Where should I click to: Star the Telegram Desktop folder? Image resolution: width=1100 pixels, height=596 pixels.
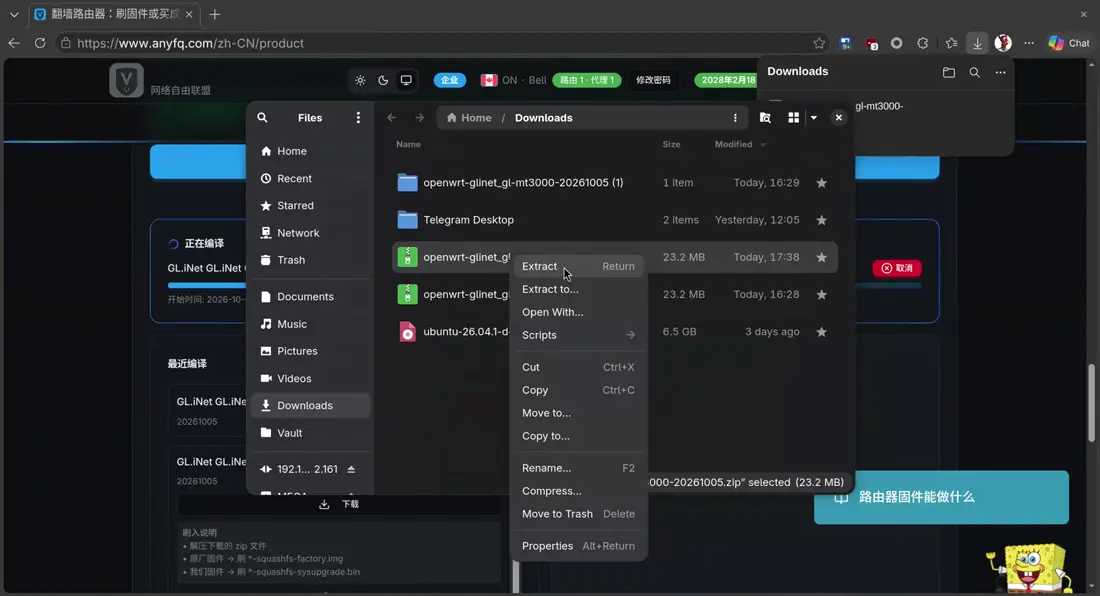point(821,220)
